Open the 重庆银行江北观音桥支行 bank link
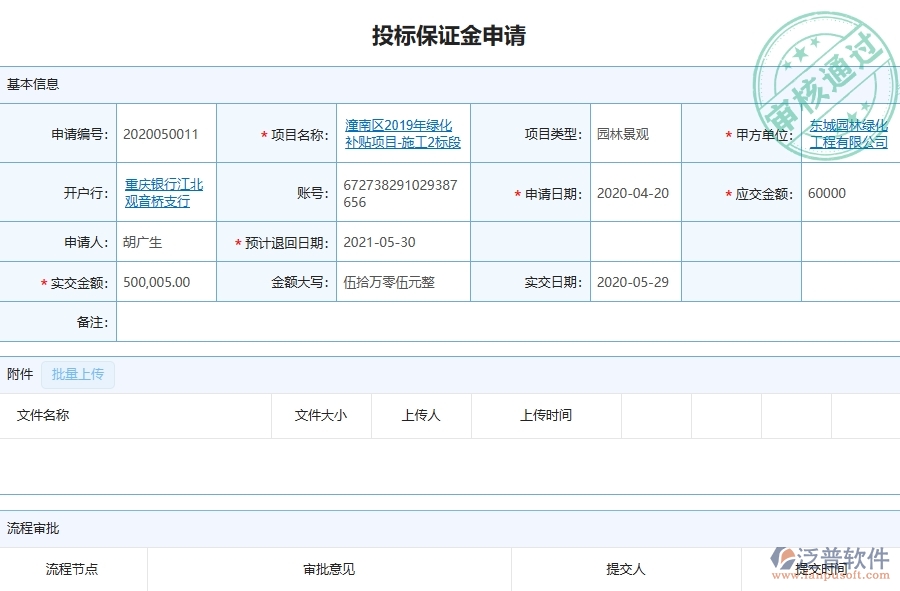 (x=165, y=192)
